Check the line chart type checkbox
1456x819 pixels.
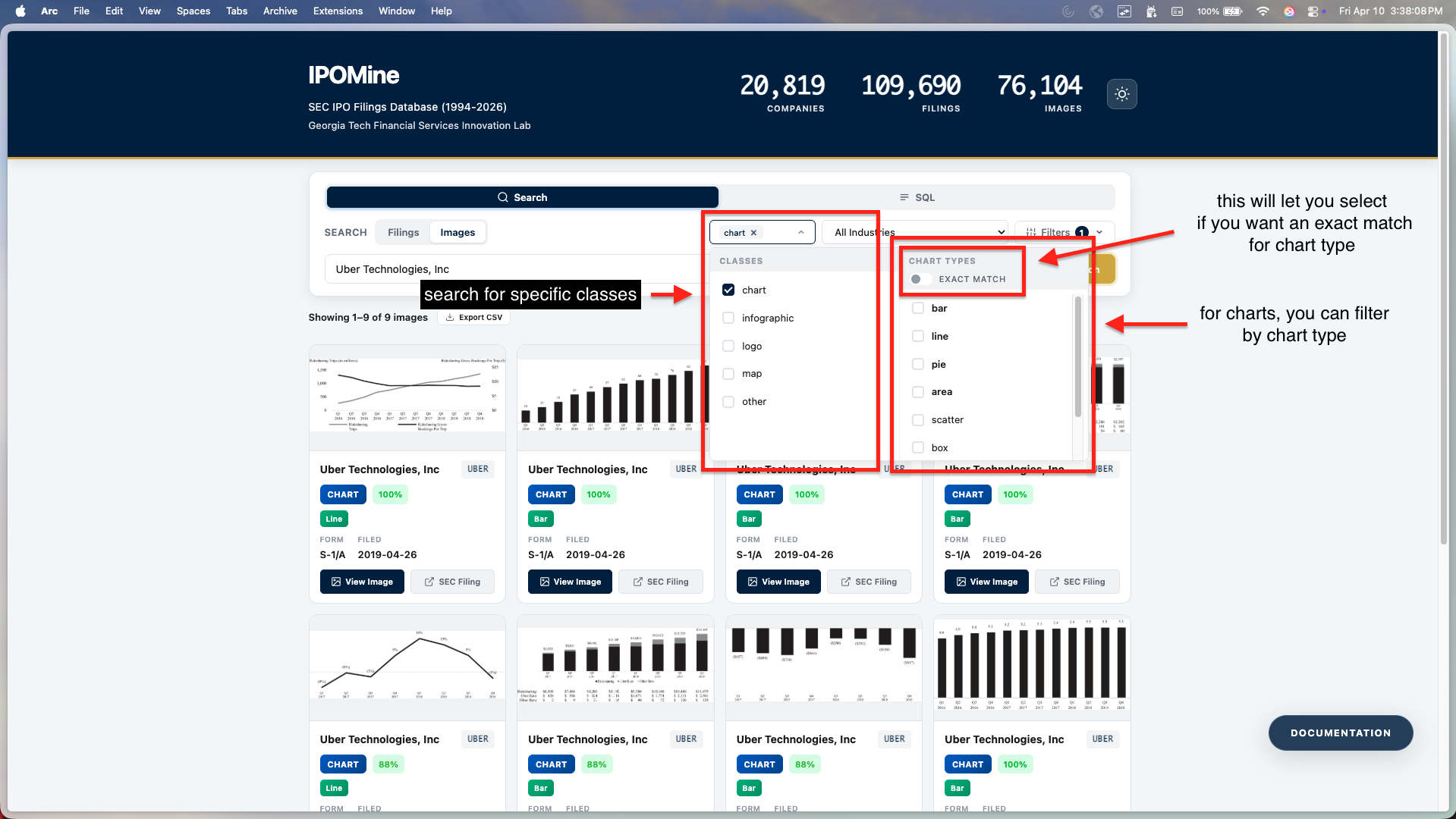click(x=918, y=336)
